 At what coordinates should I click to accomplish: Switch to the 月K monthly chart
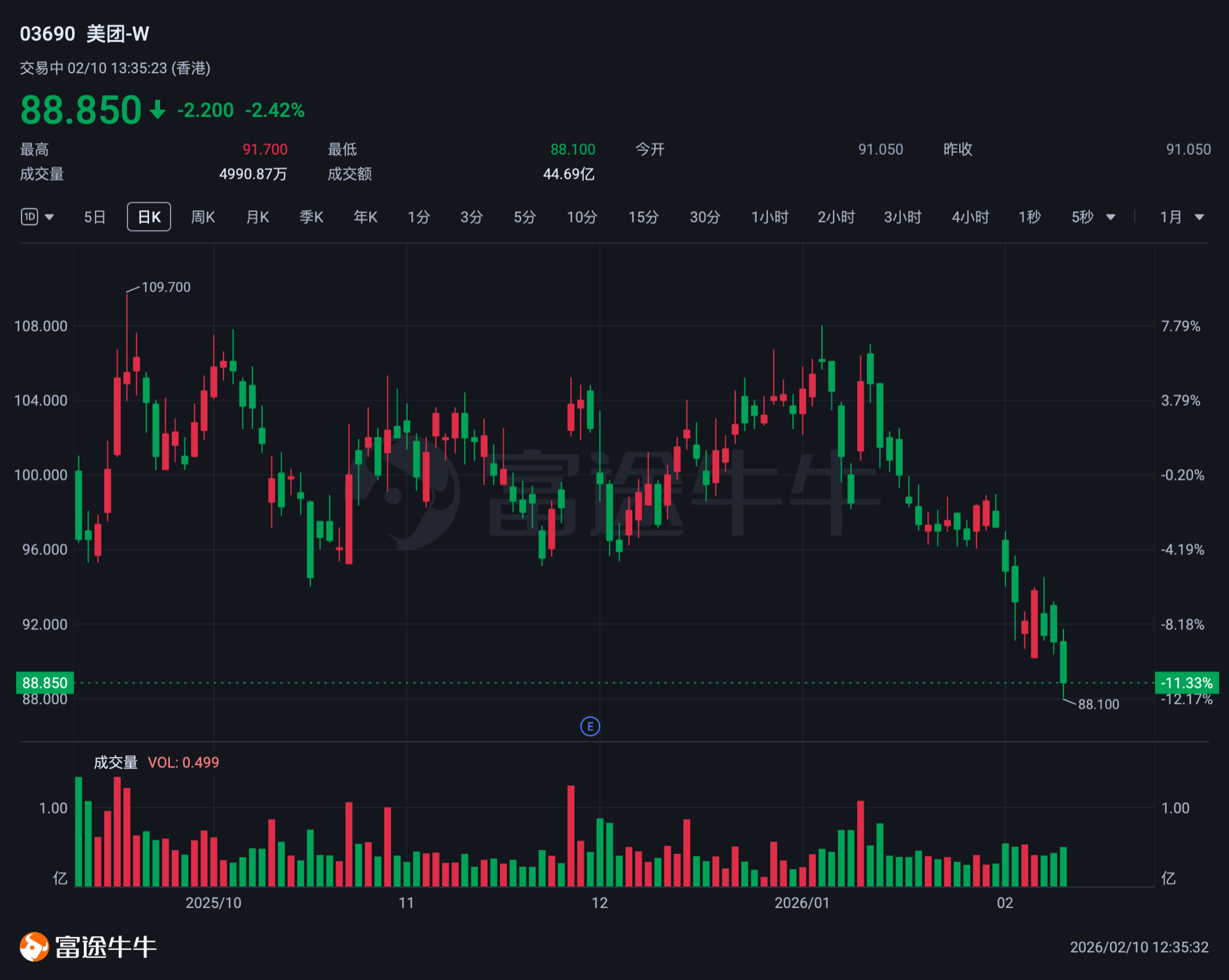[x=258, y=217]
